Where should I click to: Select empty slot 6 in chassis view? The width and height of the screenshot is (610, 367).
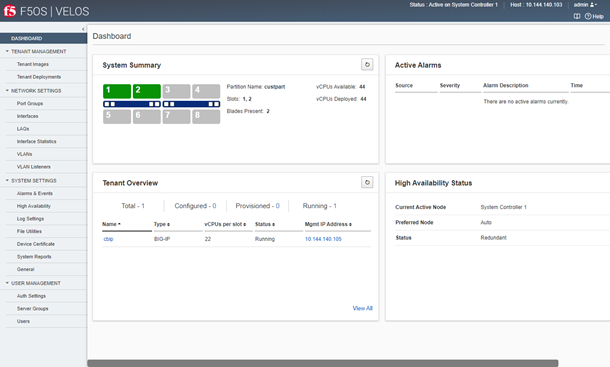click(x=147, y=116)
